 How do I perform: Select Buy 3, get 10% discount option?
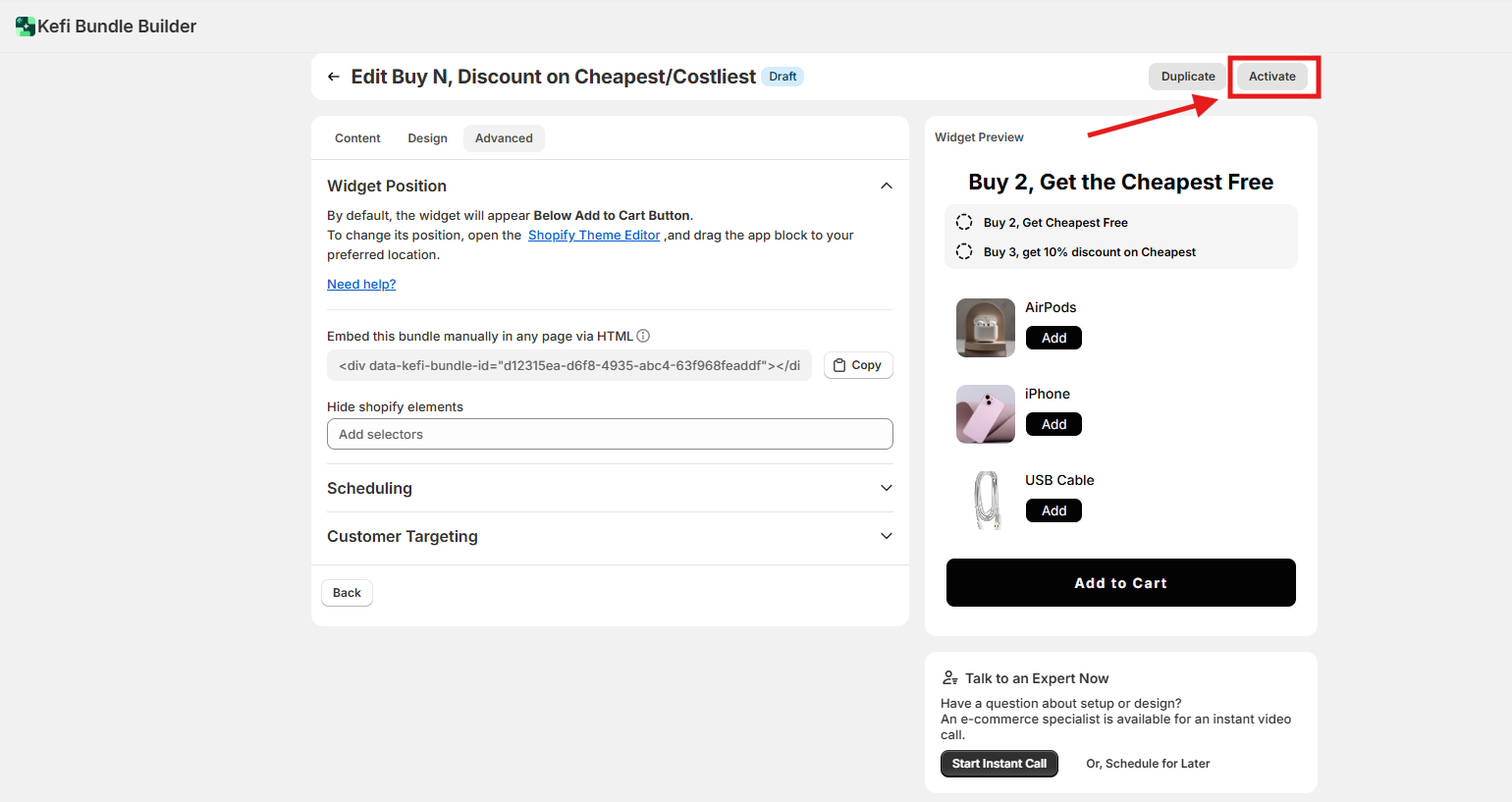(964, 252)
